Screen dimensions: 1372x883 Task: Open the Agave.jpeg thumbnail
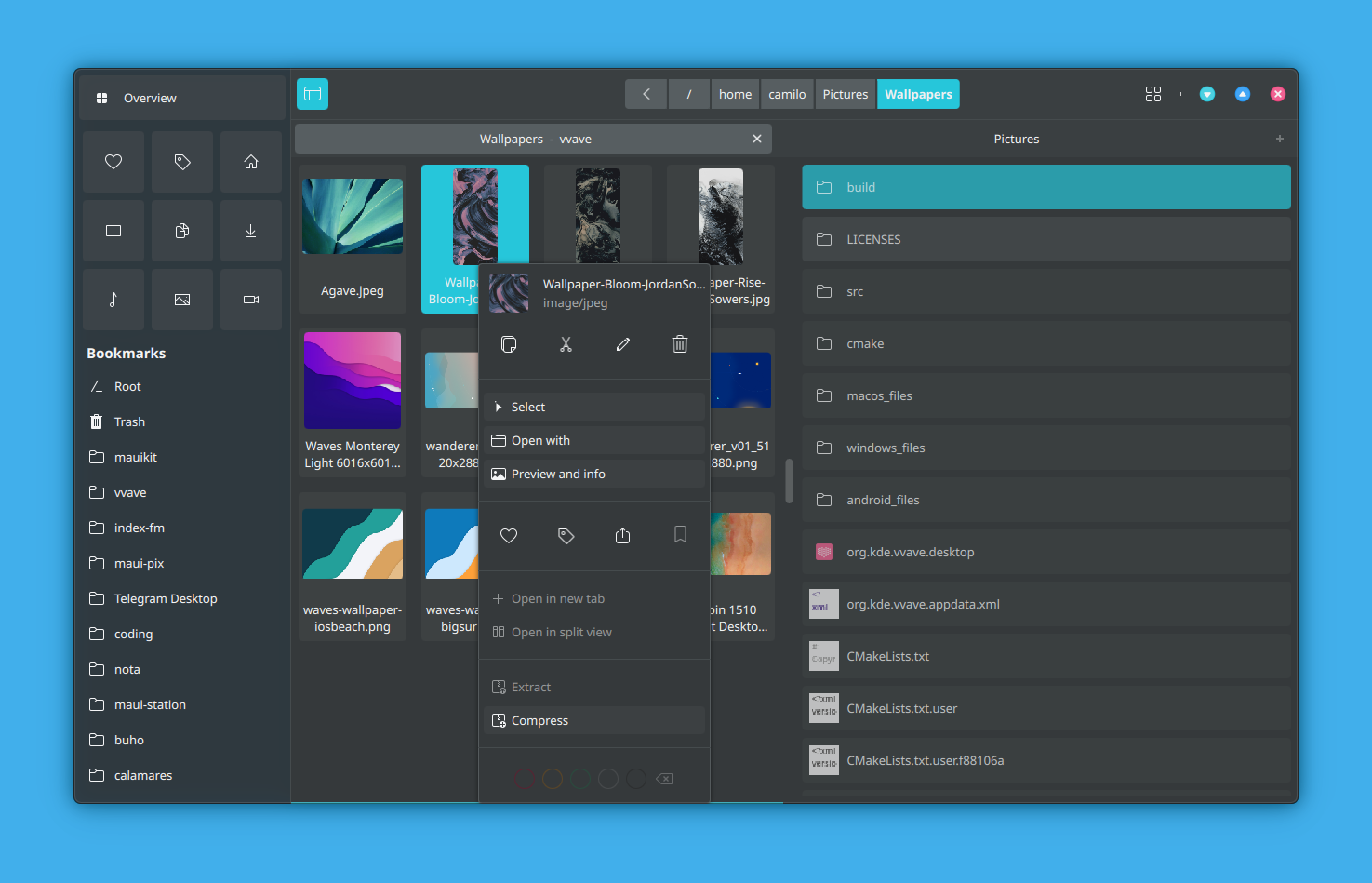click(x=353, y=218)
